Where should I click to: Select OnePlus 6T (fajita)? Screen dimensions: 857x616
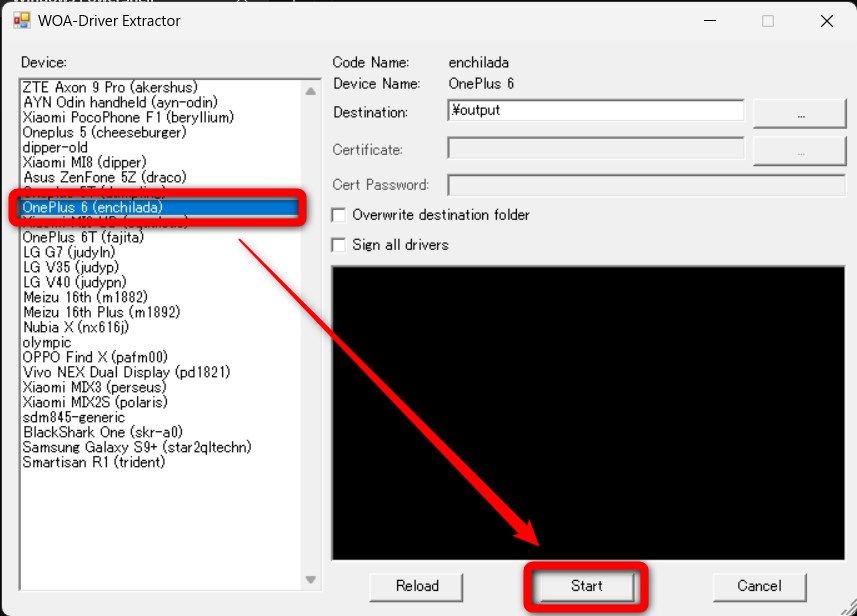tap(83, 237)
